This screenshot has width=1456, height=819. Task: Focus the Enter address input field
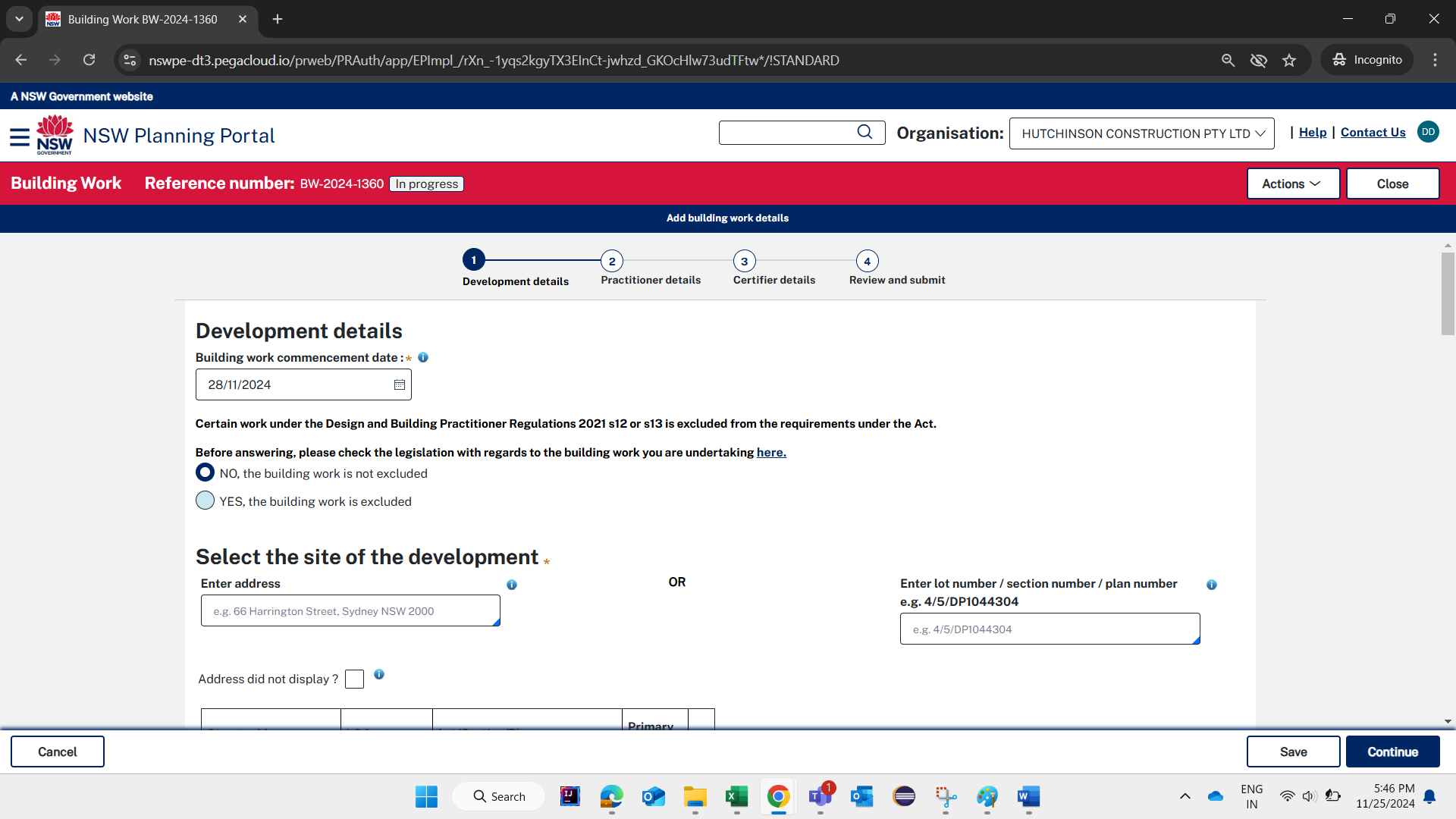(350, 610)
